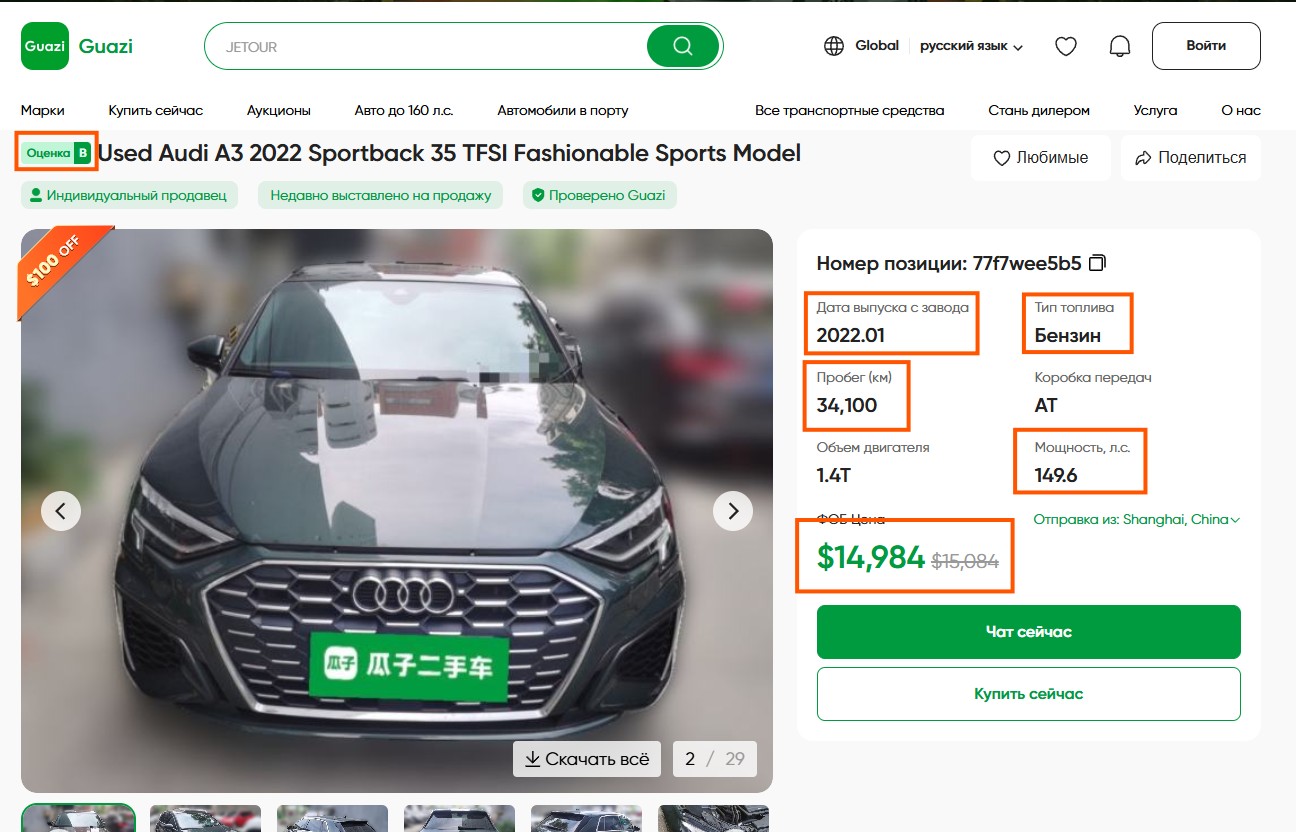Open favorites via header heart icon

[1066, 46]
